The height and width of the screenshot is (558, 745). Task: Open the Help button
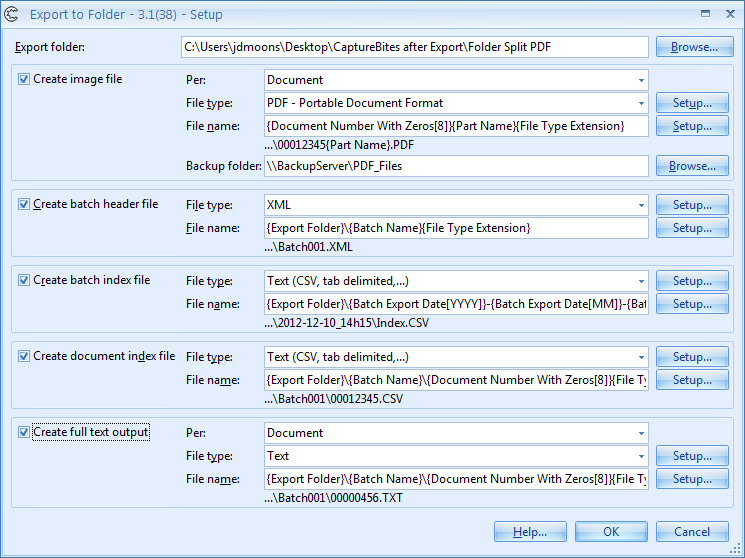pyautogui.click(x=530, y=532)
